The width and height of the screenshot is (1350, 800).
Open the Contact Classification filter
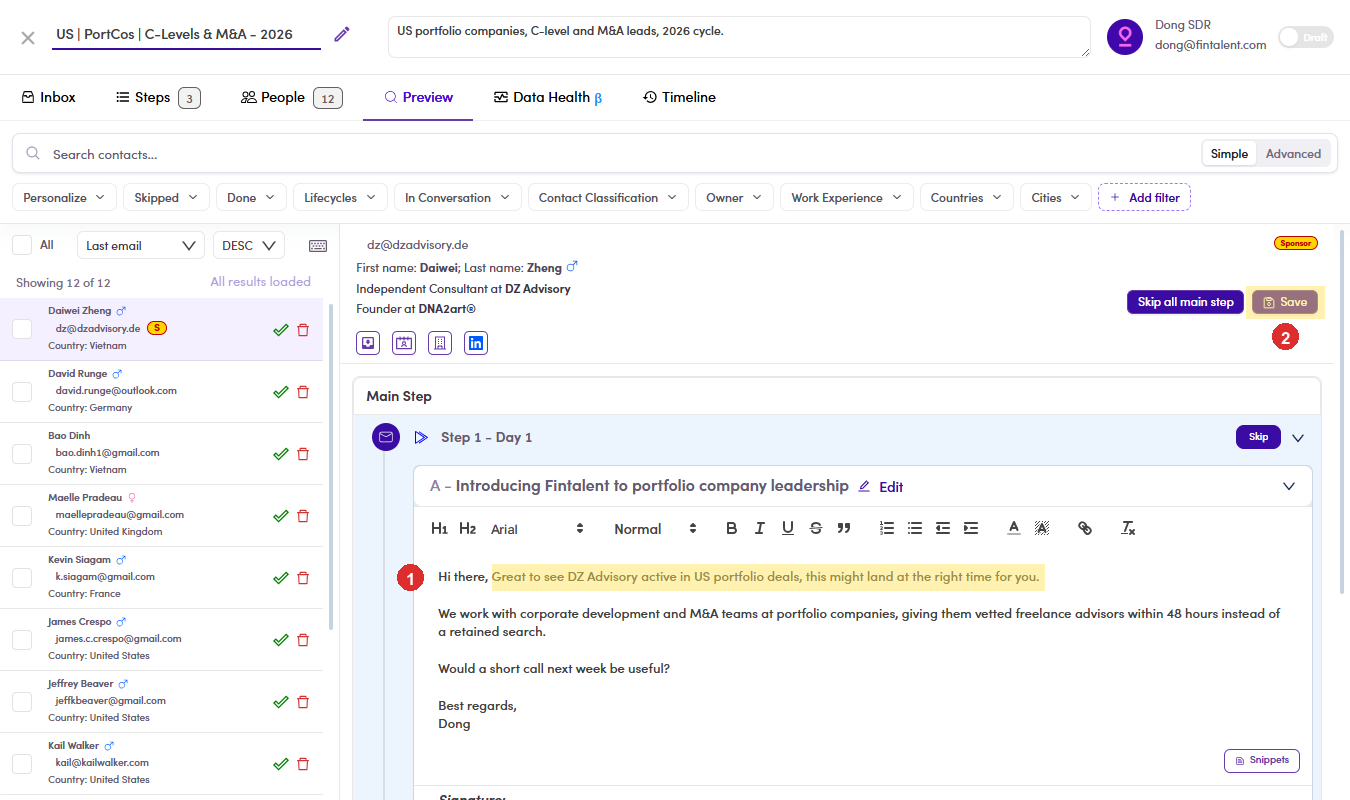pyautogui.click(x=608, y=197)
